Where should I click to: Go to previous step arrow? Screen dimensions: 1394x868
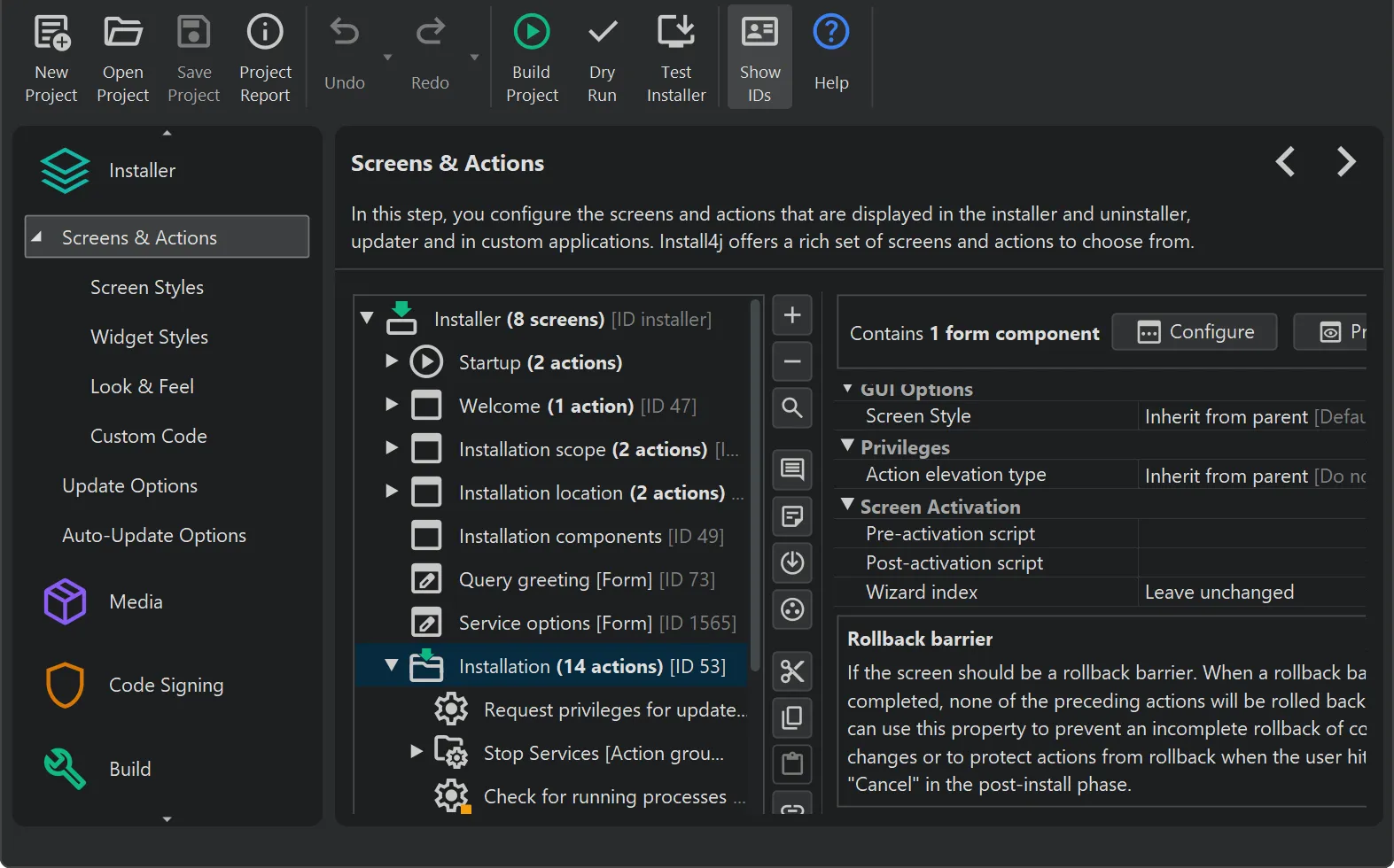pos(1285,162)
